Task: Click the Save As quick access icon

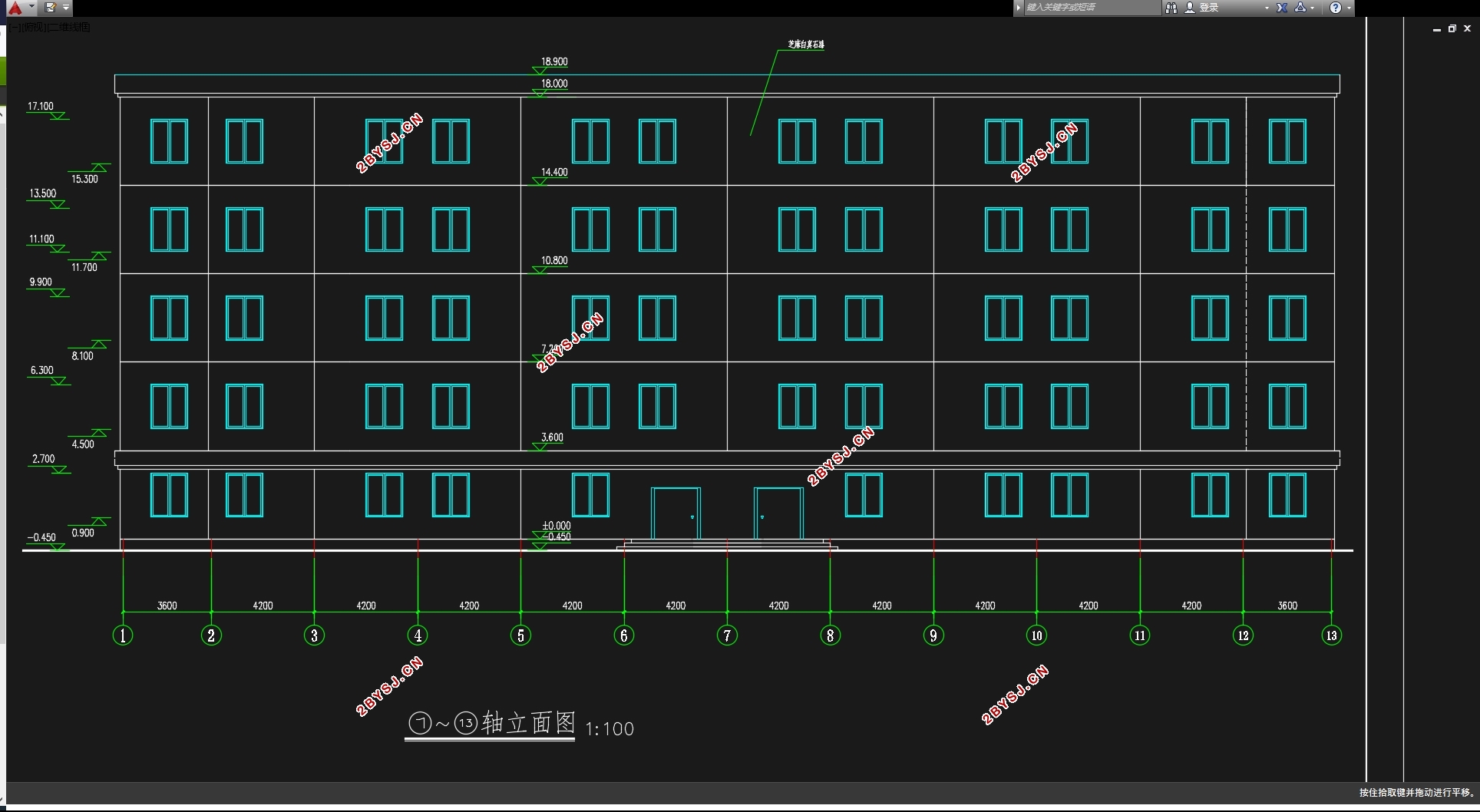Action: pyautogui.click(x=51, y=8)
